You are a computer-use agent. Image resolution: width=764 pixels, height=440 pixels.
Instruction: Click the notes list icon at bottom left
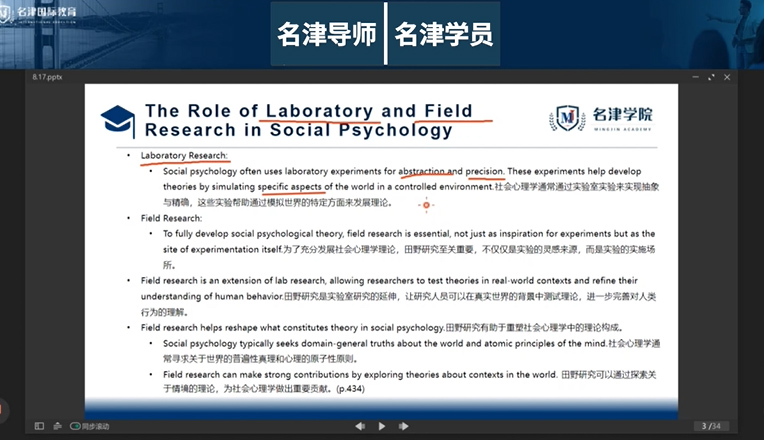(x=58, y=426)
